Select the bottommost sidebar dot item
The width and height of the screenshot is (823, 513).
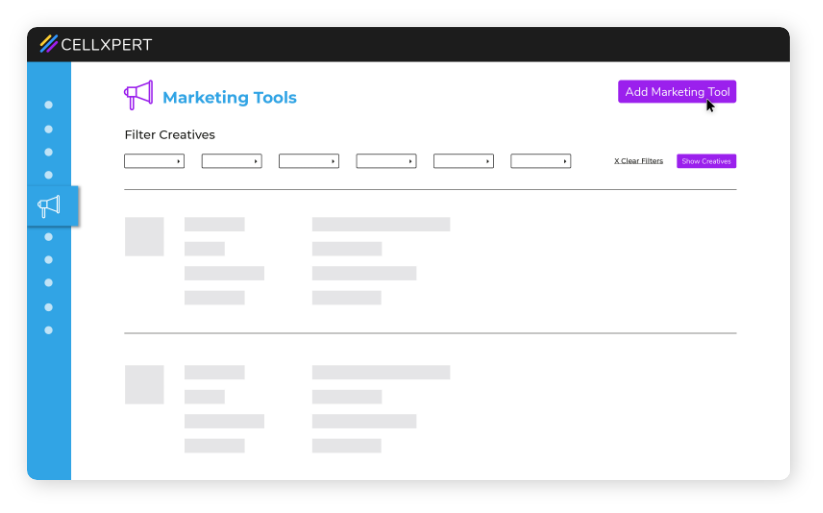tap(48, 330)
